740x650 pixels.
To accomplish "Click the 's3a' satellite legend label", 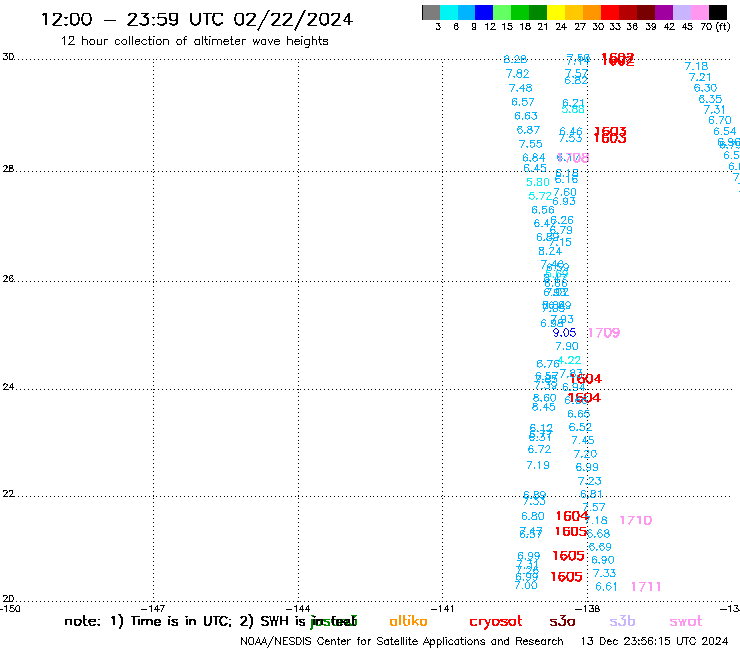I will click(x=562, y=621).
